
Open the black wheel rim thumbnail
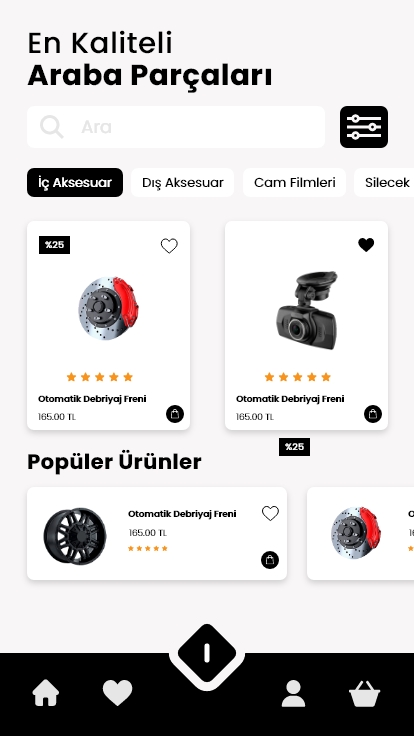tap(75, 536)
